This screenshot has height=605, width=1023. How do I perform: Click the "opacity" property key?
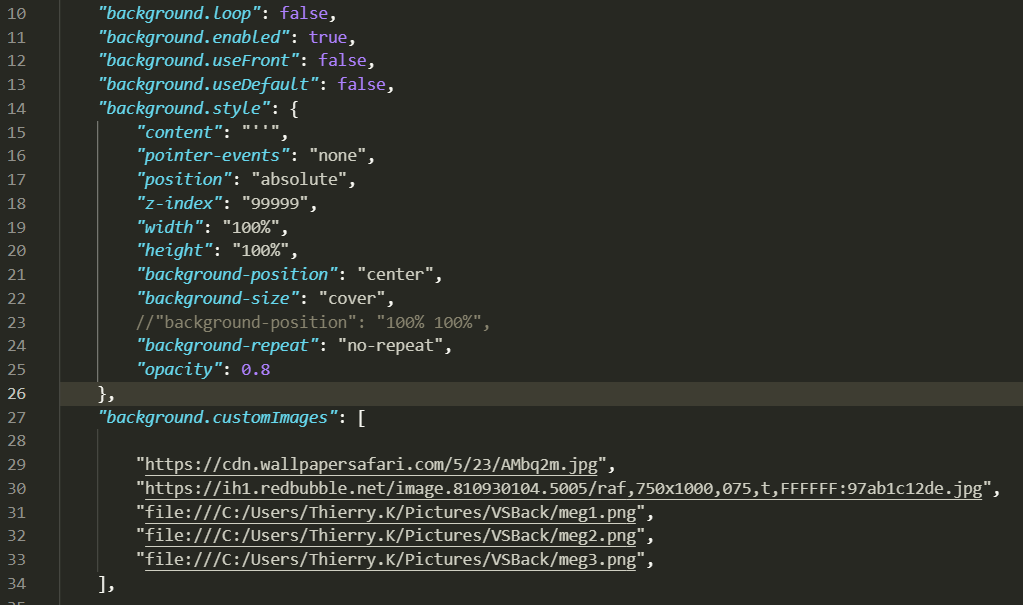[179, 370]
